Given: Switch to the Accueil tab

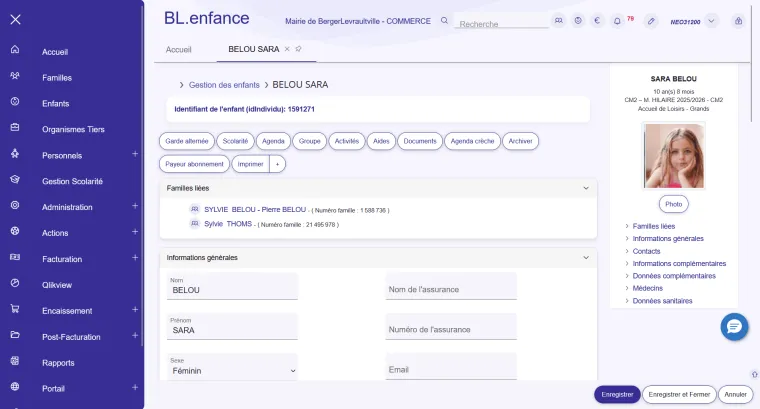Looking at the screenshot, I should point(178,49).
